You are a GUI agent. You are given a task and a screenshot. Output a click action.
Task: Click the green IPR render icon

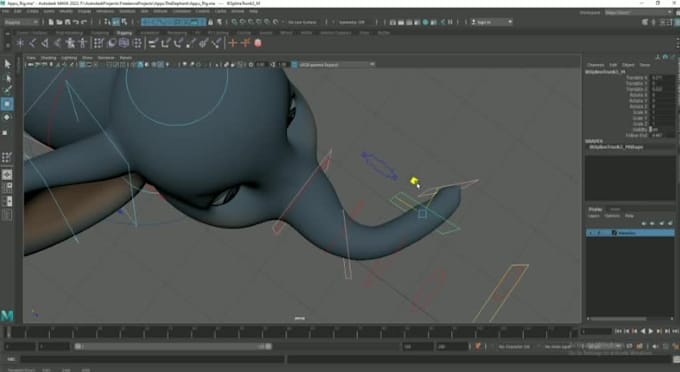coord(425,22)
